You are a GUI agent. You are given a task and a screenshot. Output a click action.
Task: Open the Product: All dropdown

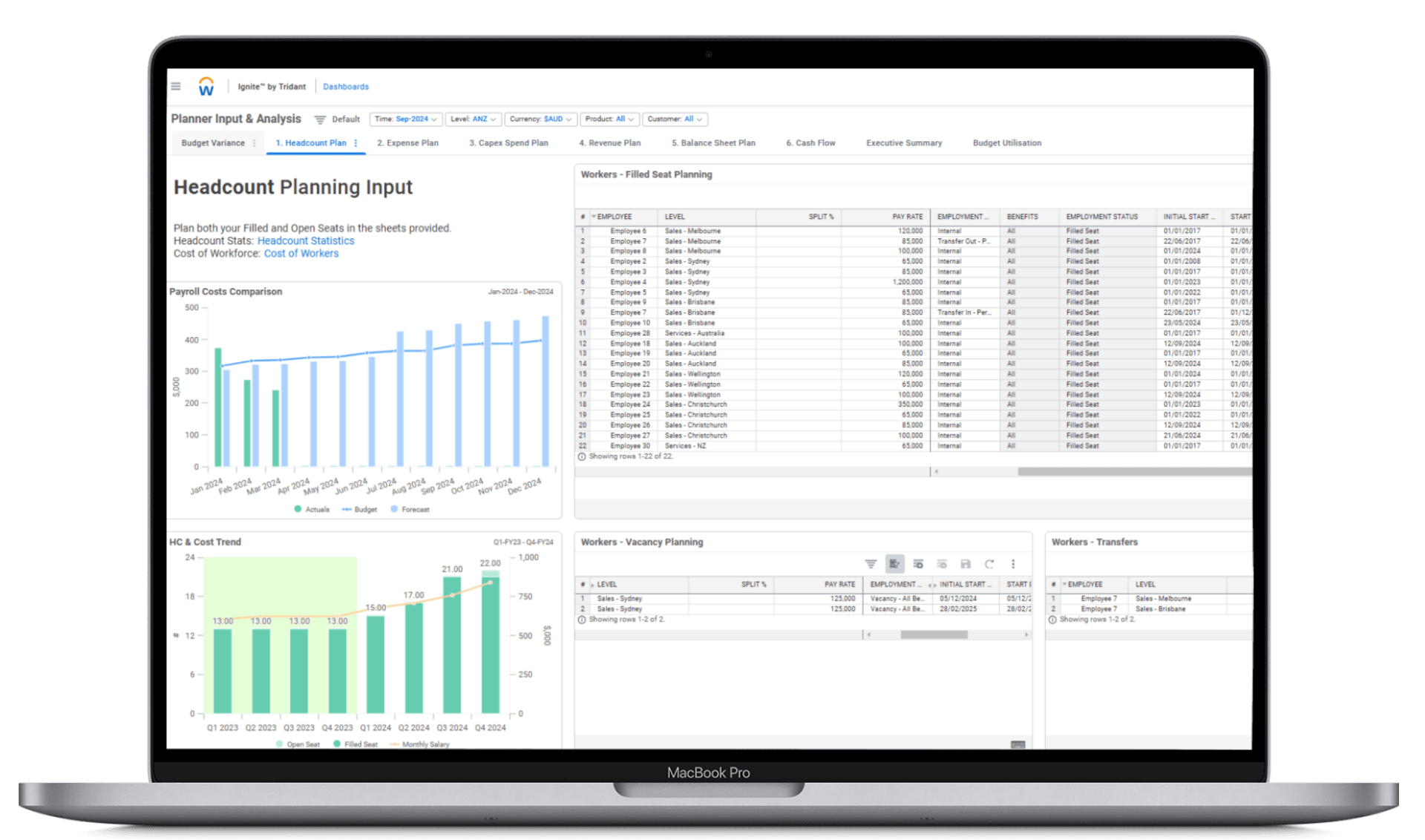(x=609, y=119)
